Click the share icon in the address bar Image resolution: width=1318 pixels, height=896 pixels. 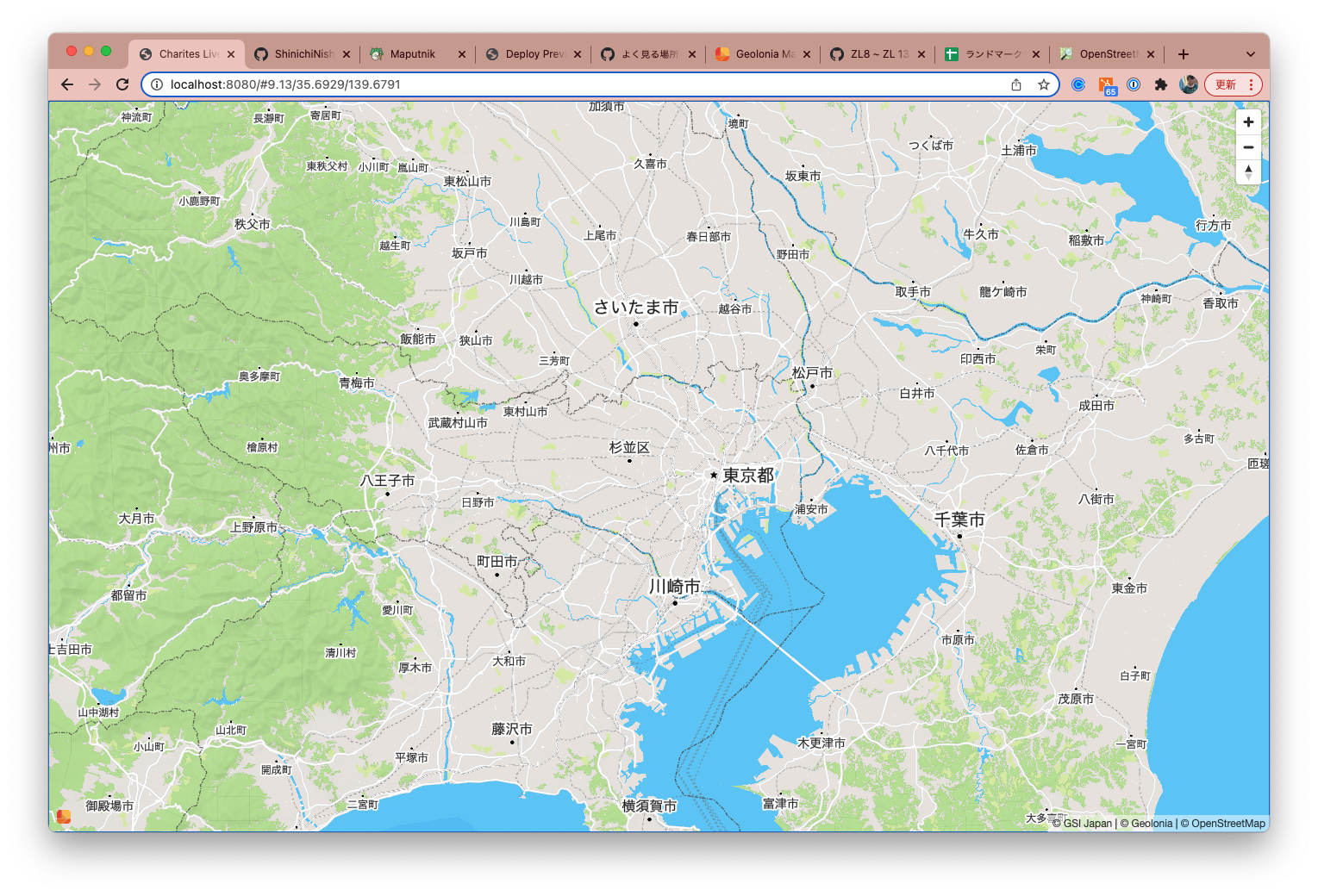(x=1015, y=84)
